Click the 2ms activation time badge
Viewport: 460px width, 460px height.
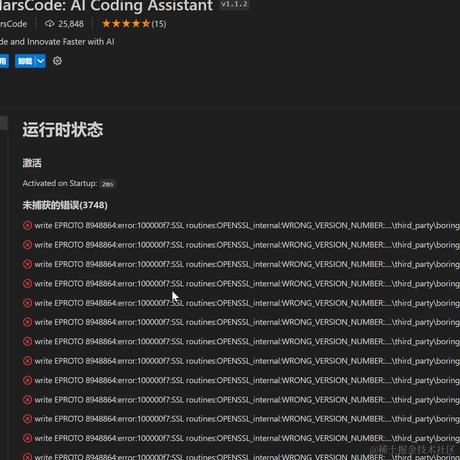point(108,184)
